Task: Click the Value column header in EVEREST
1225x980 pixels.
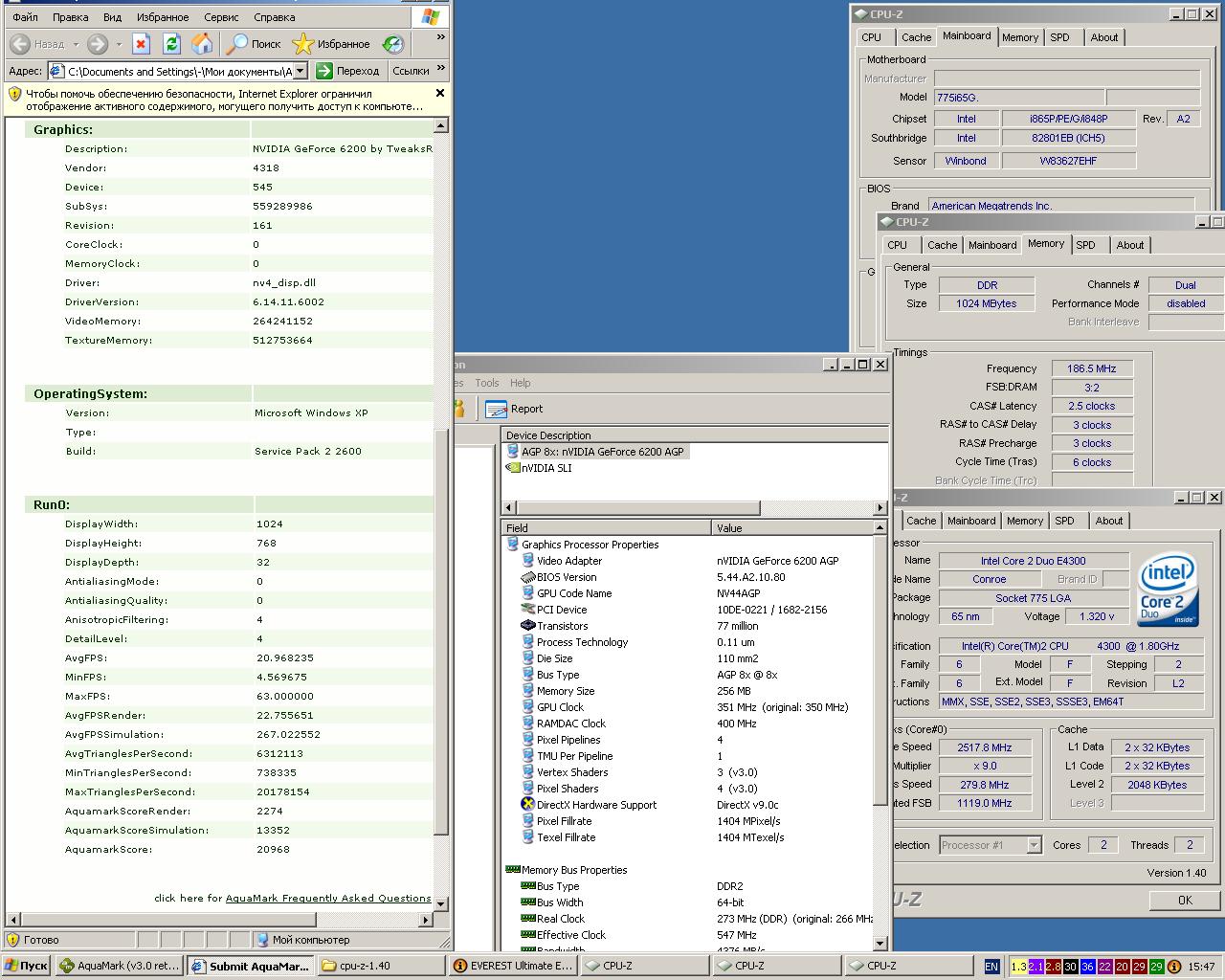Action: click(x=792, y=527)
